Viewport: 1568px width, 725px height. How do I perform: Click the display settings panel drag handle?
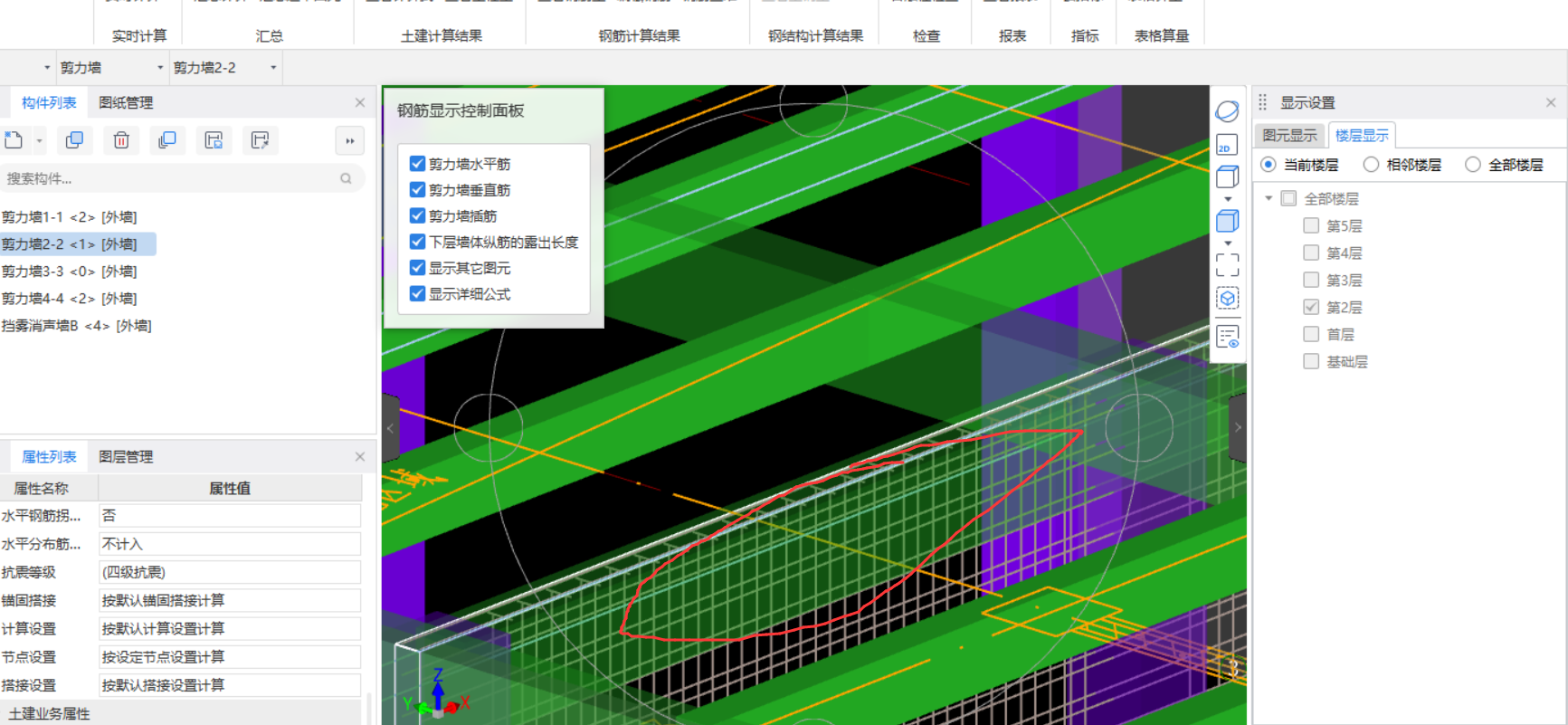(1262, 102)
